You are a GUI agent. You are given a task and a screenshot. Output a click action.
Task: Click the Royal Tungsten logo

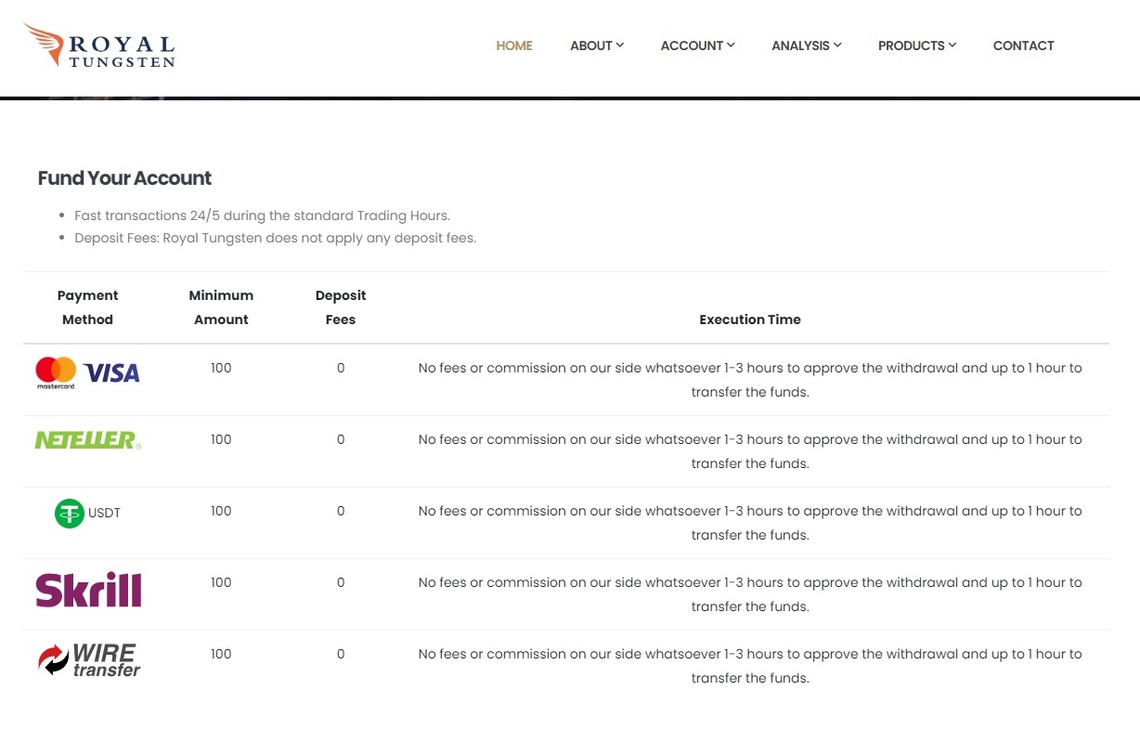99,45
